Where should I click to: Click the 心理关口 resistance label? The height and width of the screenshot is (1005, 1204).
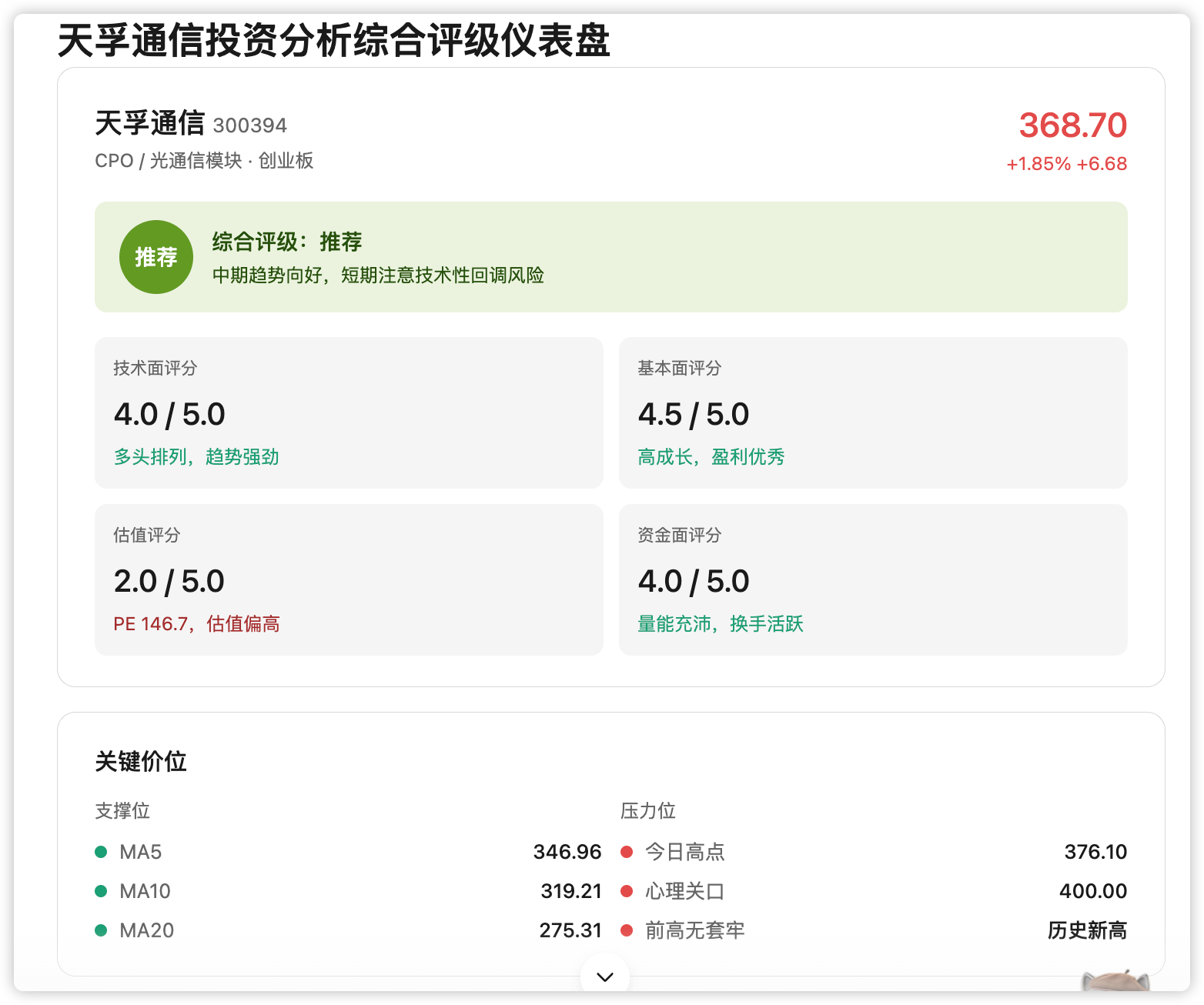pos(685,891)
